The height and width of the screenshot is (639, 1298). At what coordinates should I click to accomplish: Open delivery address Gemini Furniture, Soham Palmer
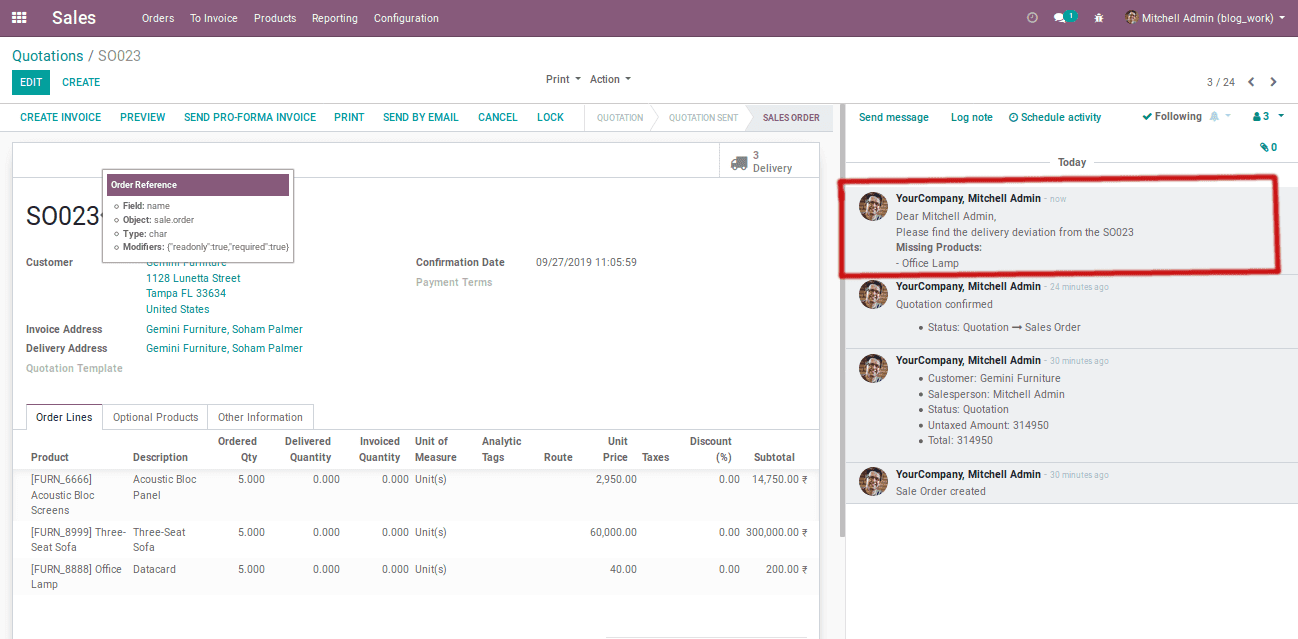pos(224,348)
